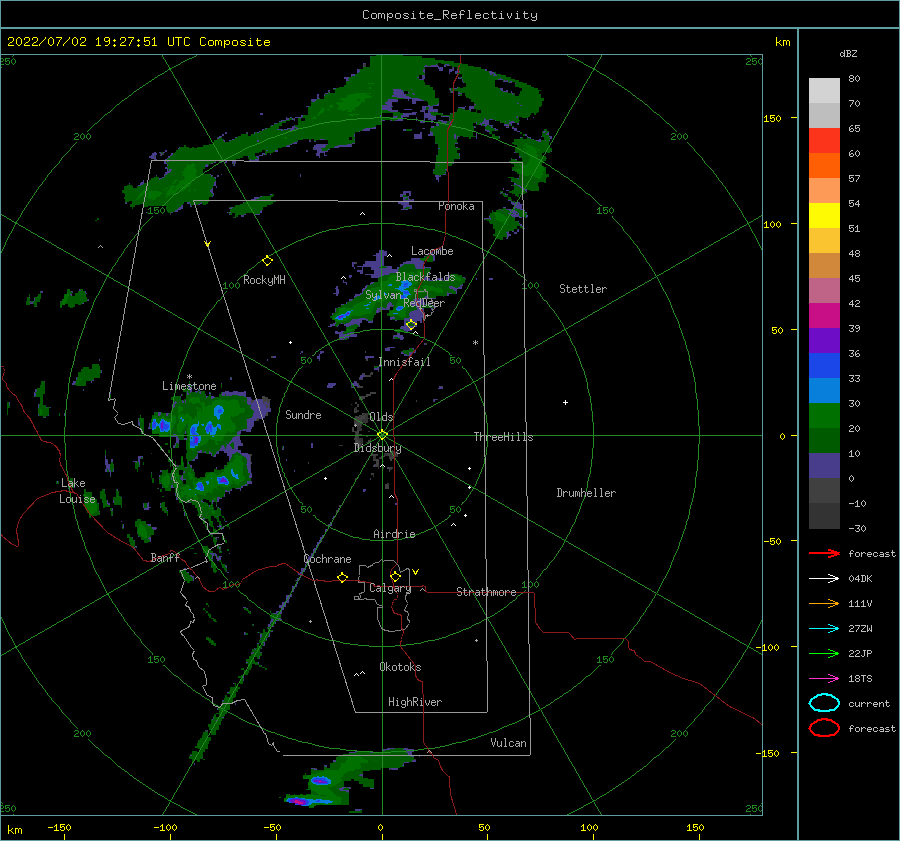Click the Banff city label
The width and height of the screenshot is (900, 841).
165,557
